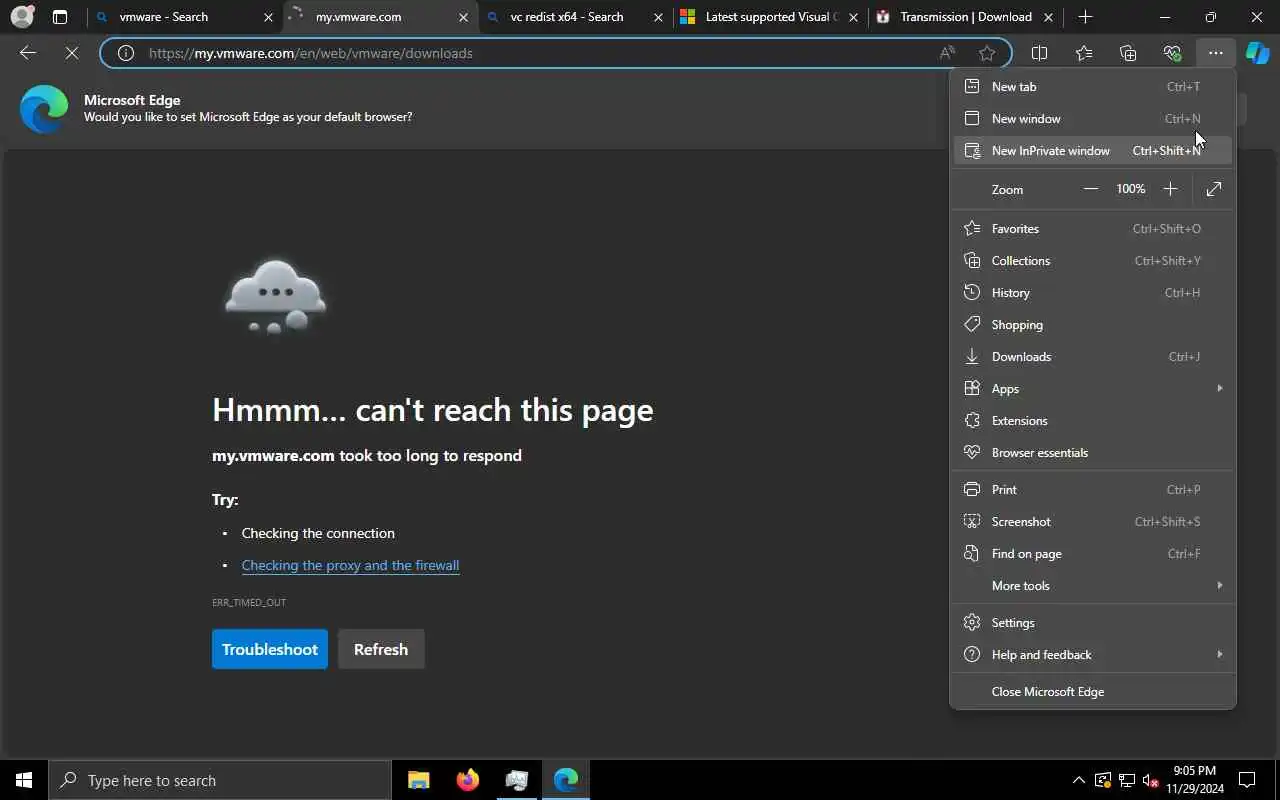Screen dimensions: 1280x800
Task: Switch to vmware - Search tab
Action: tap(182, 17)
